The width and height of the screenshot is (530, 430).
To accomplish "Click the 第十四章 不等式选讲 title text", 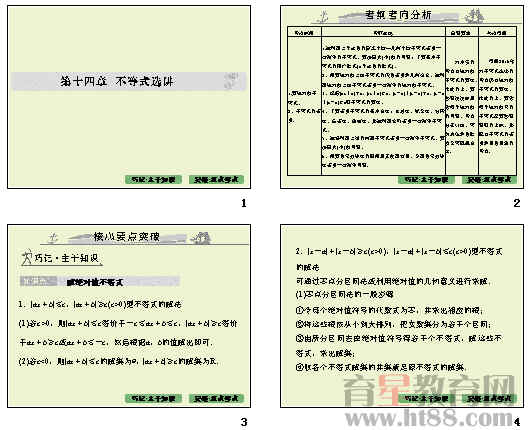I will tap(117, 81).
